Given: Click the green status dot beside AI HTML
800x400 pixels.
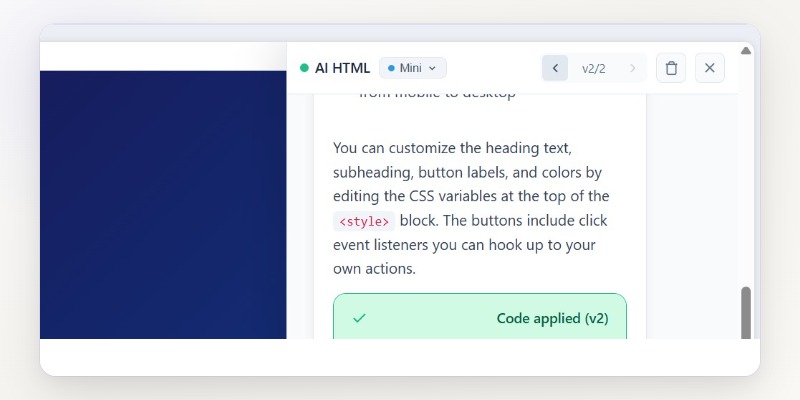Looking at the screenshot, I should pos(304,68).
